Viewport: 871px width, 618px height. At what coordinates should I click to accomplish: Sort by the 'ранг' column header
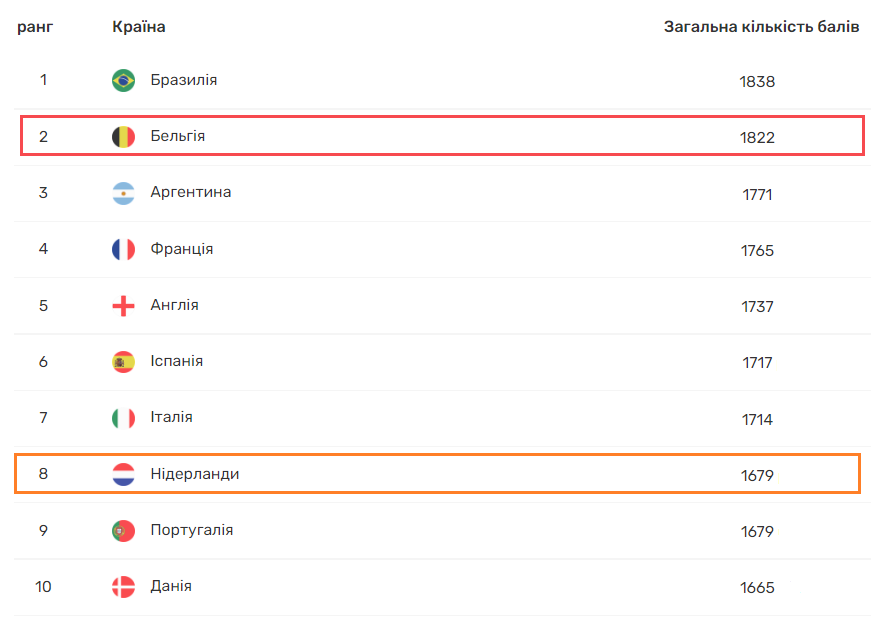click(x=35, y=27)
